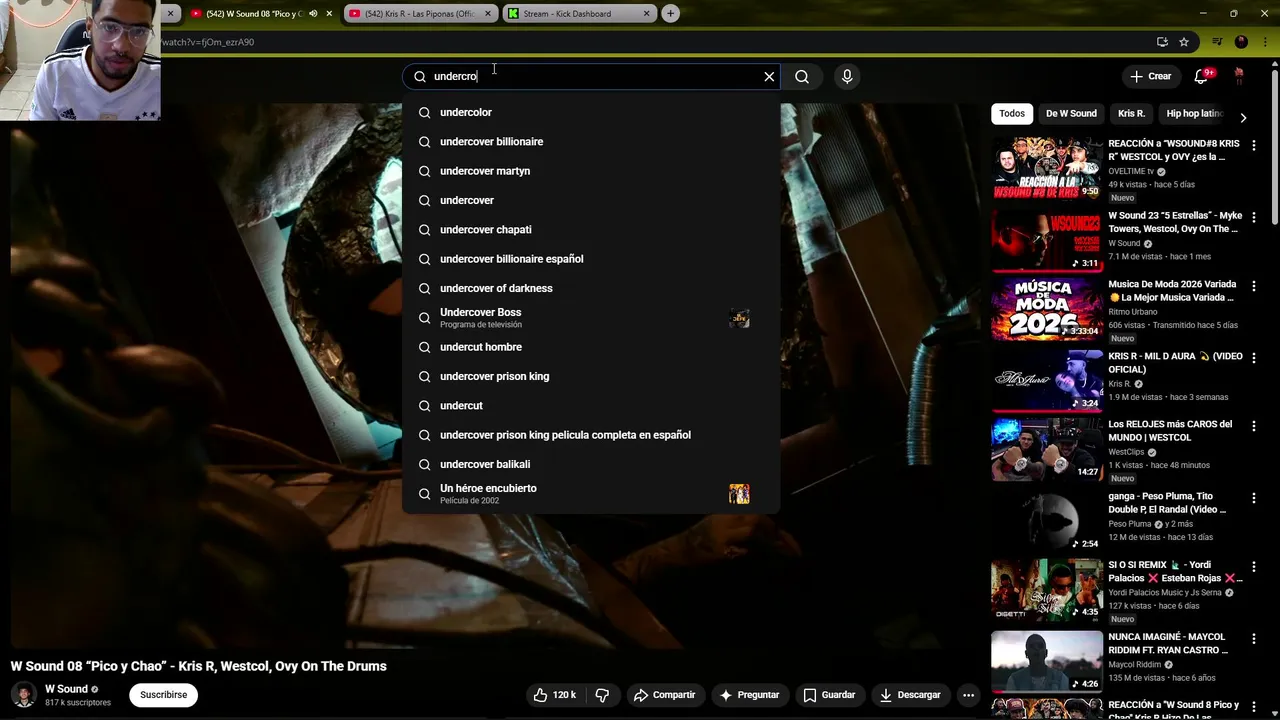Click the Preguntar button
This screenshot has height=720, width=1280.
click(x=748, y=695)
